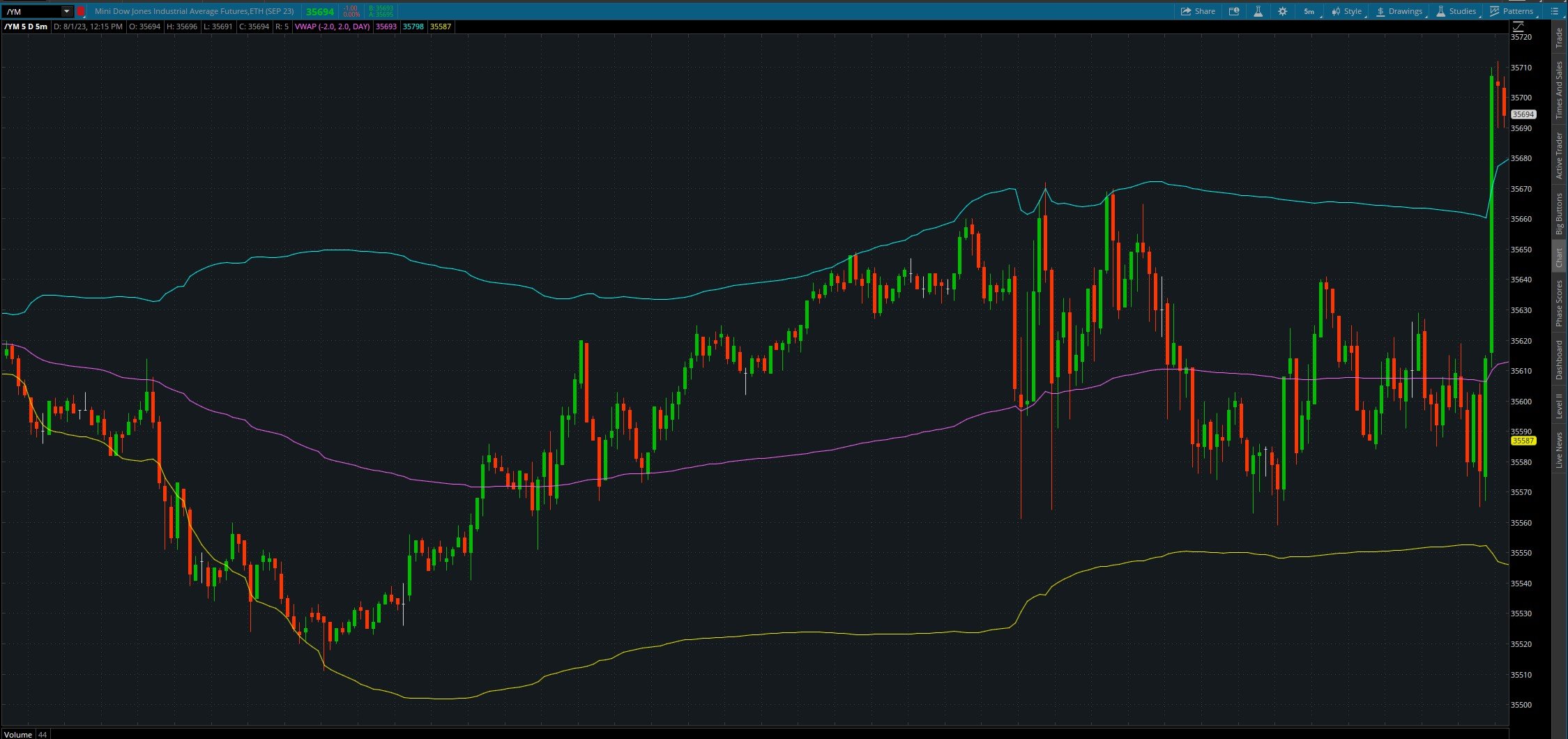Open the Live News side tab
Screen dimensions: 1568x739
tap(1560, 450)
